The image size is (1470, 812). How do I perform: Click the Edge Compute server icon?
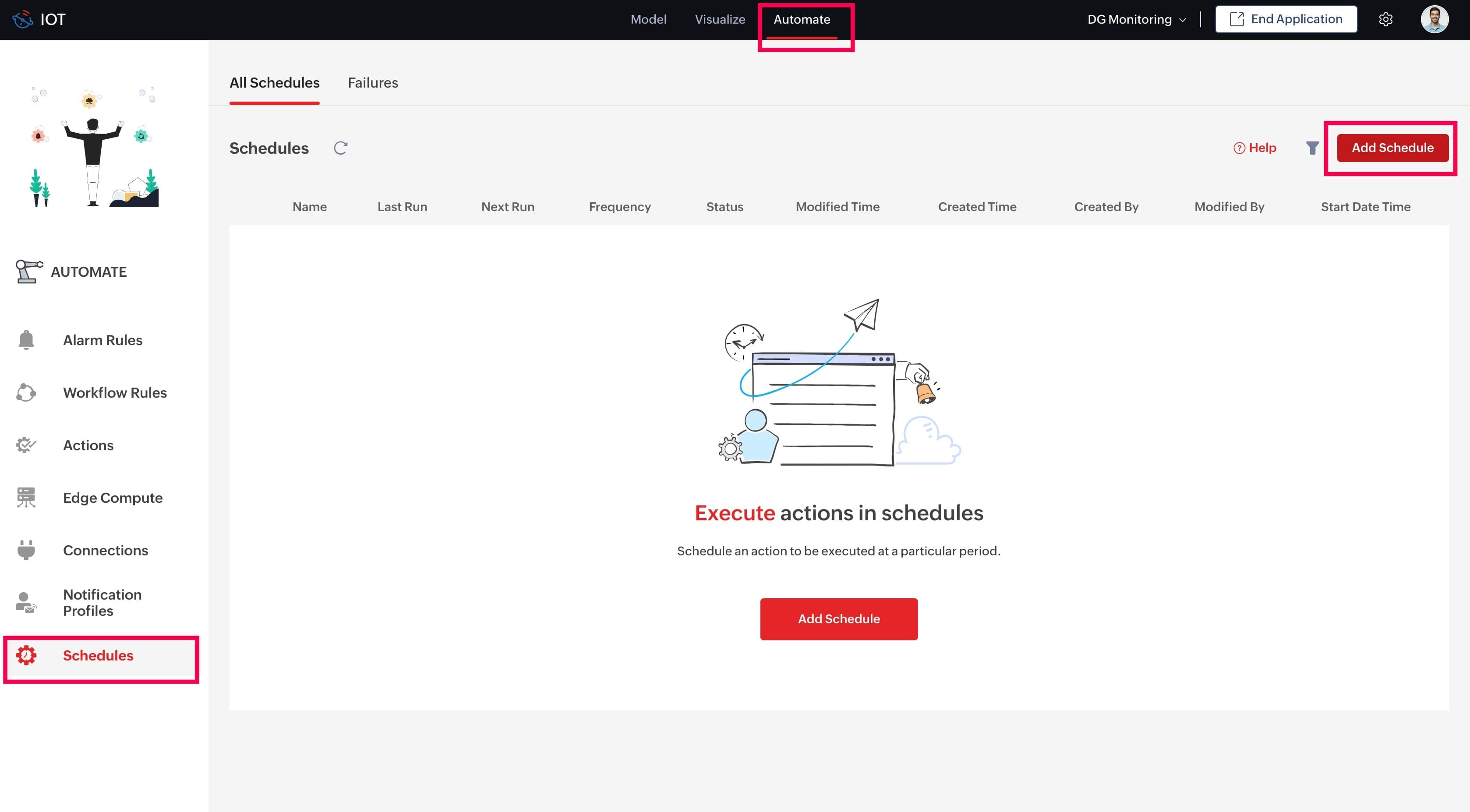pos(26,498)
